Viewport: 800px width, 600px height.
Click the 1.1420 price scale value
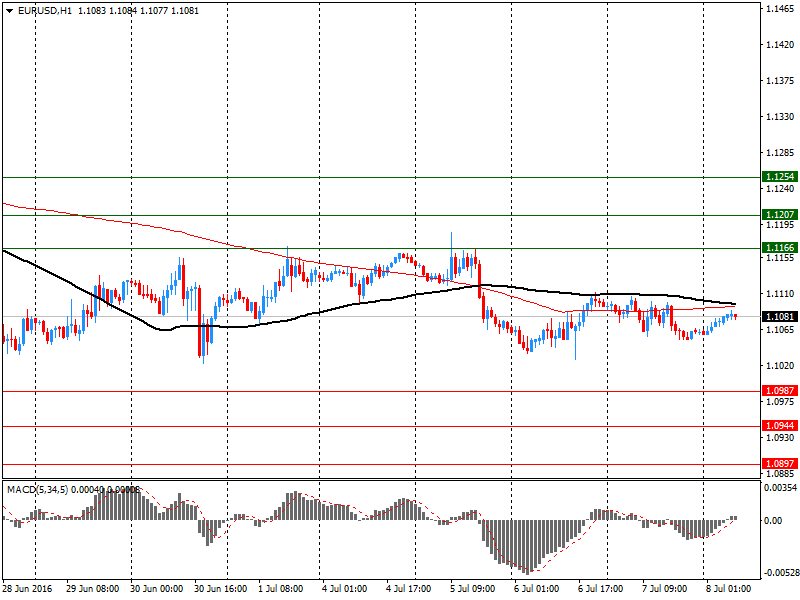coord(780,45)
